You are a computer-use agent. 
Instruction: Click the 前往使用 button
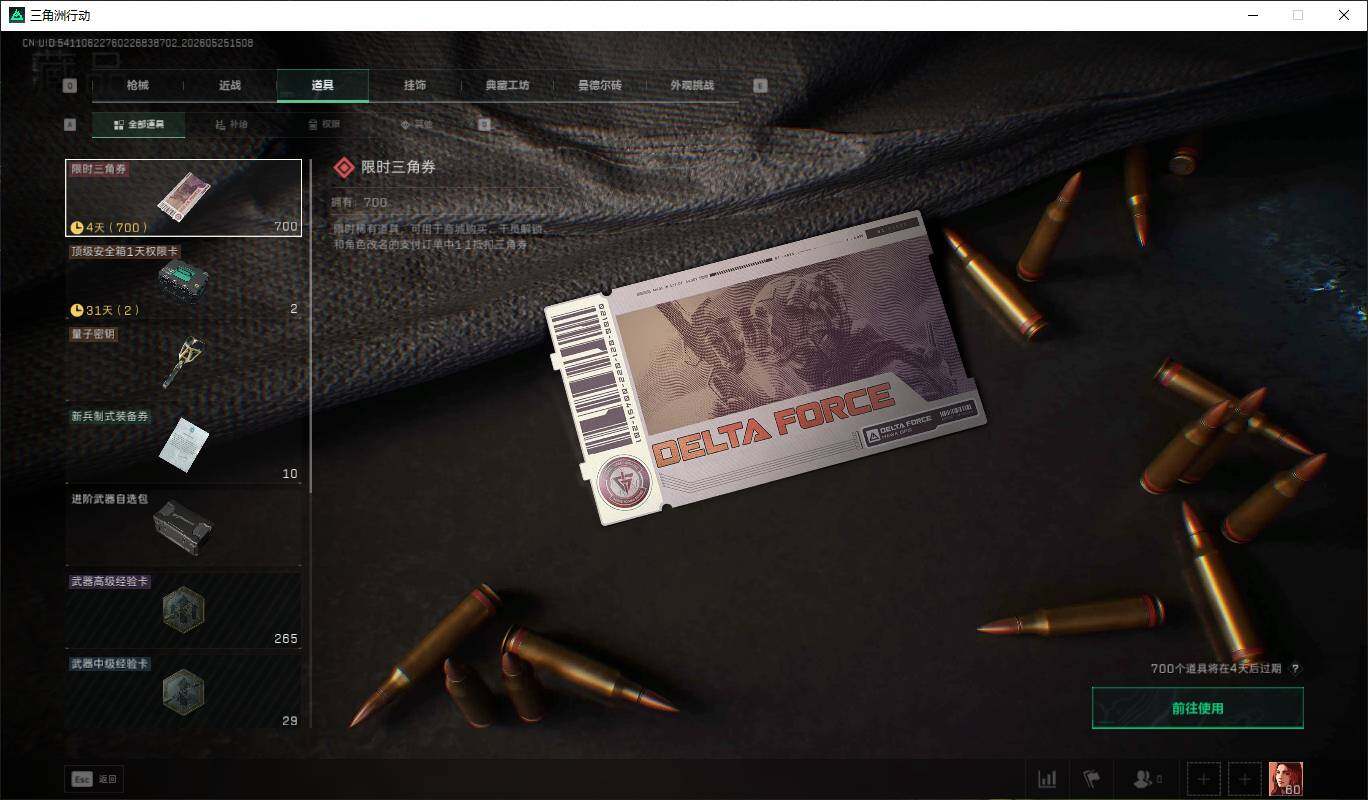pyautogui.click(x=1197, y=708)
